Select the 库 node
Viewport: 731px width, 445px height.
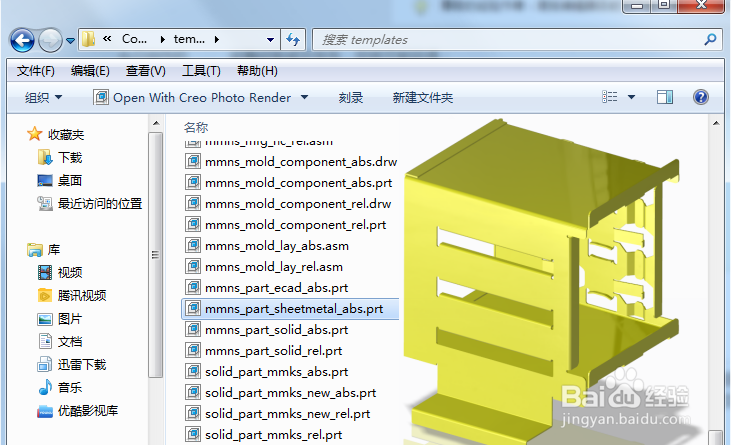(x=43, y=250)
